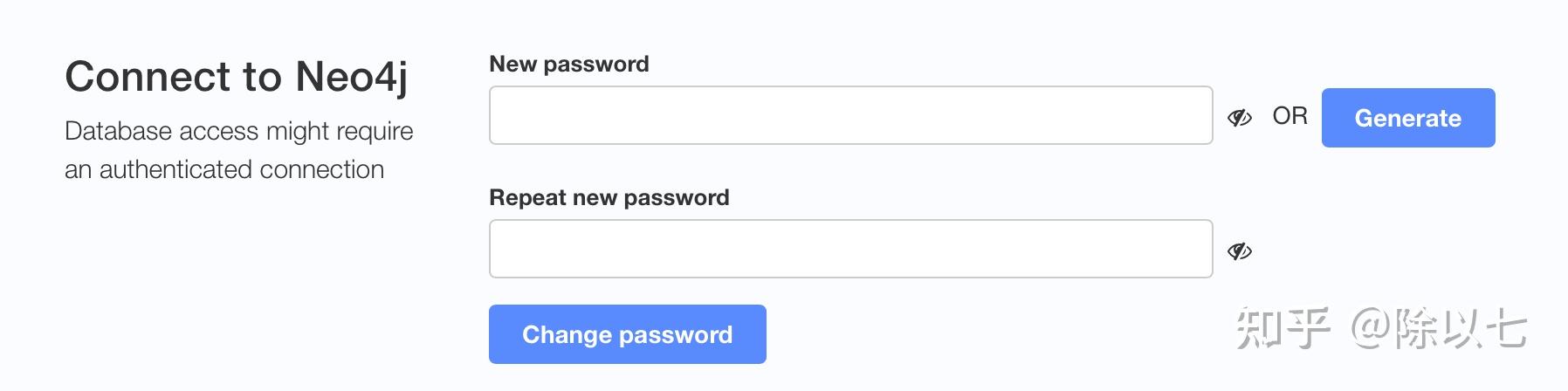The image size is (1568, 391).
Task: Click the "OR" text beside Generate
Action: coord(1289,116)
